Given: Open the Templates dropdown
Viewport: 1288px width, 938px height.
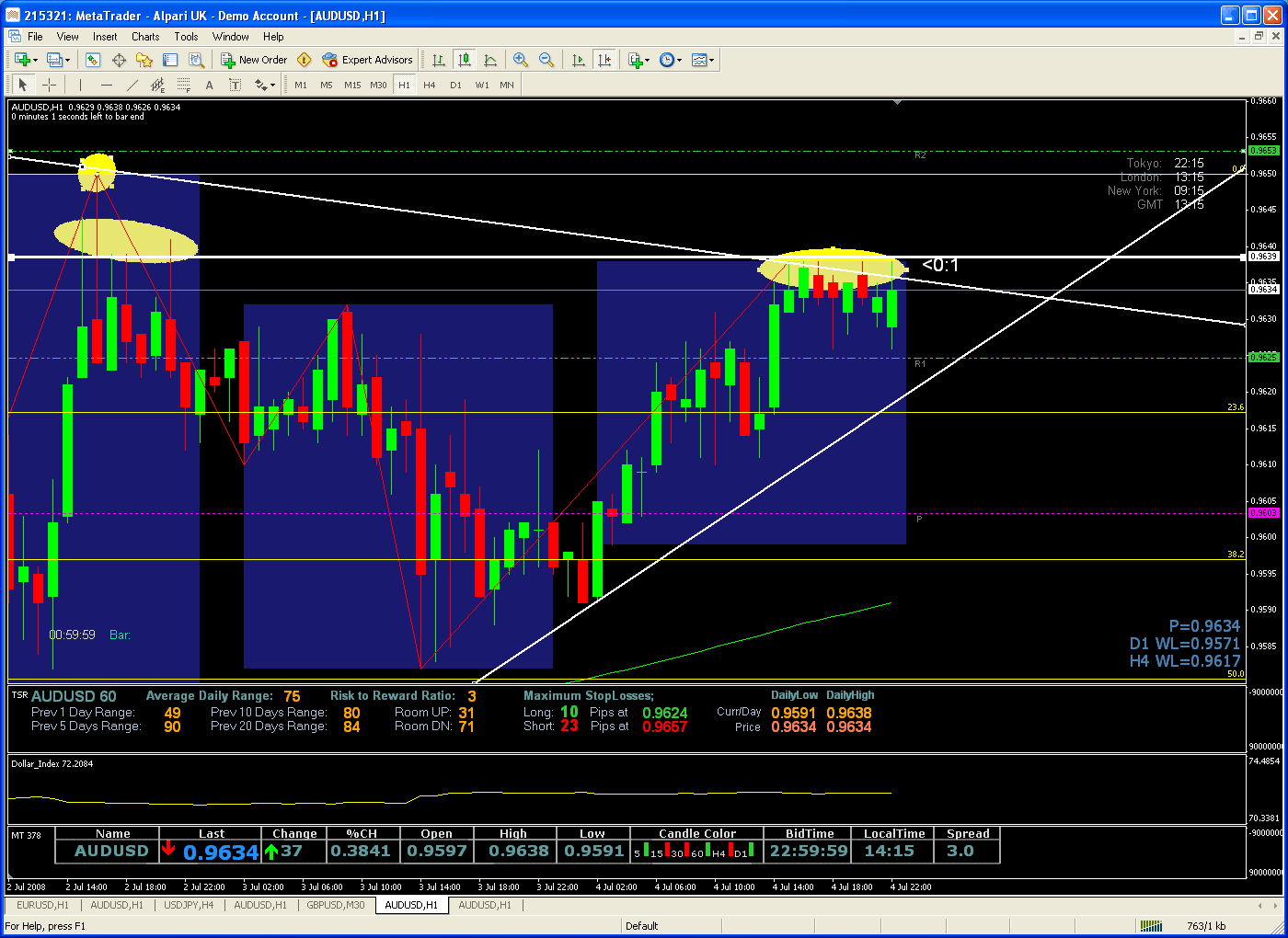Looking at the screenshot, I should 703,60.
